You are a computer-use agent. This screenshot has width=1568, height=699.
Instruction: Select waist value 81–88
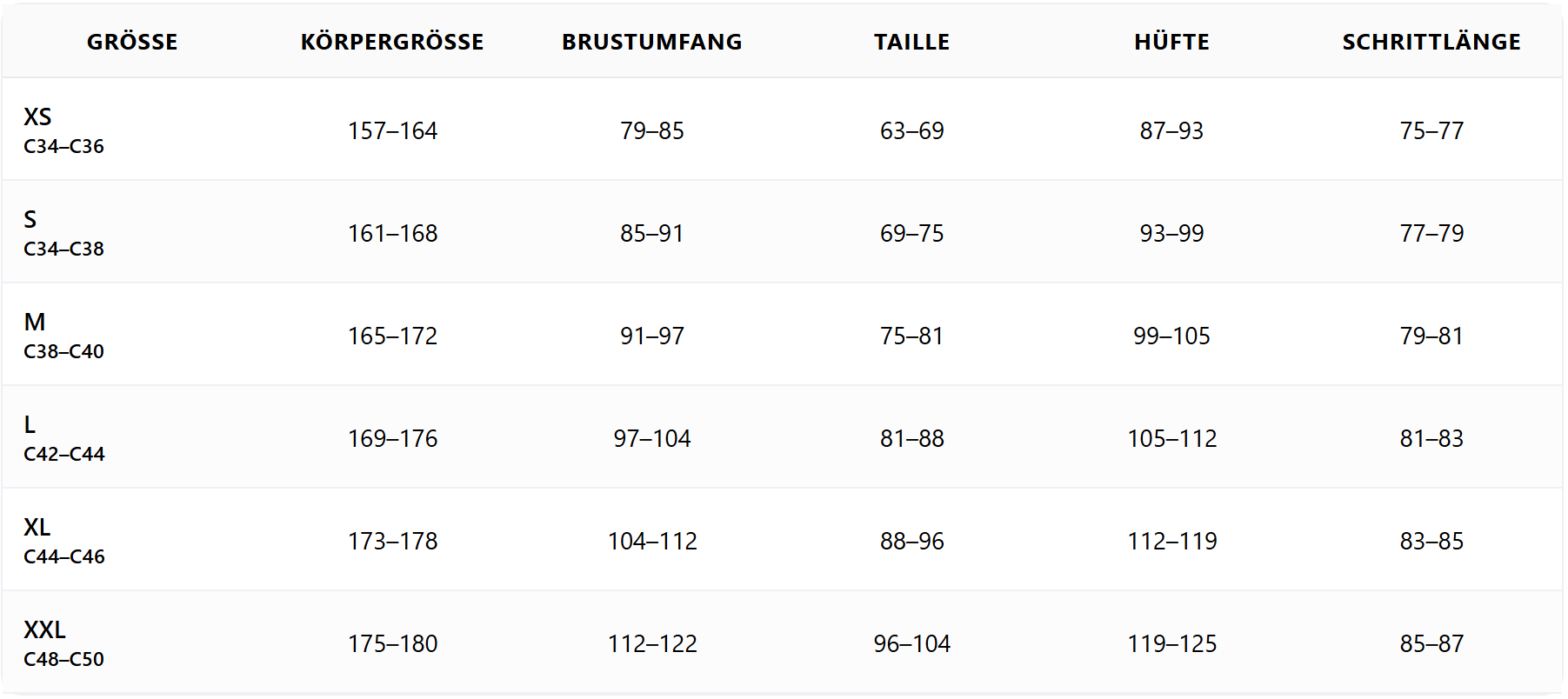tap(911, 438)
